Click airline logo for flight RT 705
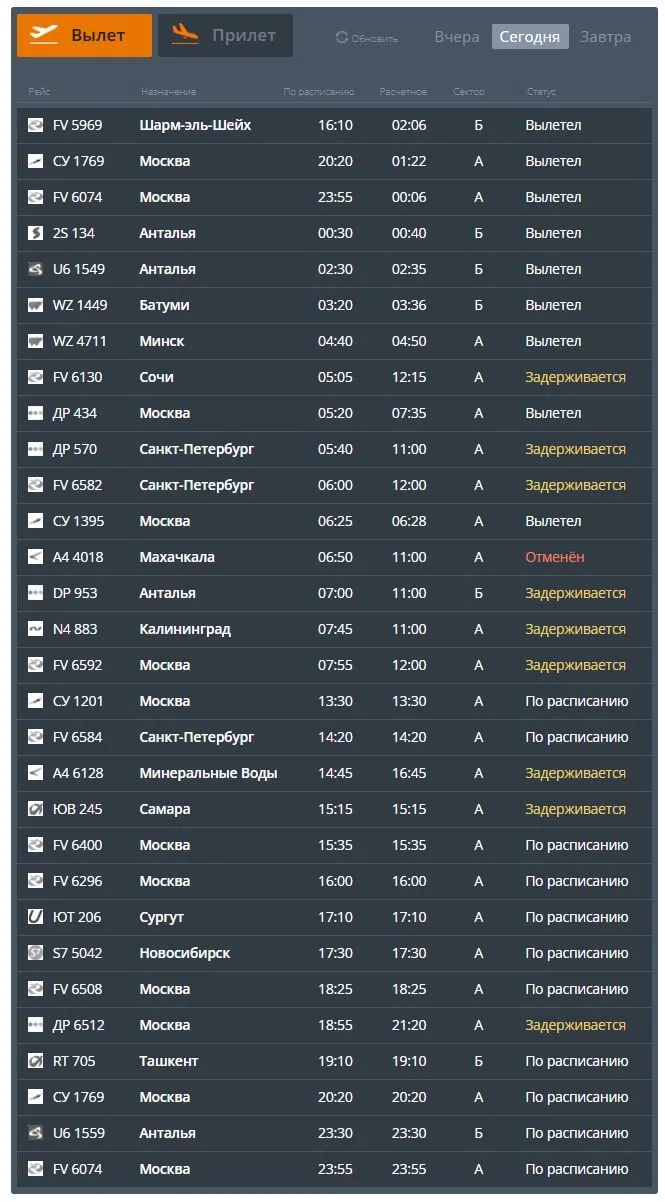 [35, 1061]
